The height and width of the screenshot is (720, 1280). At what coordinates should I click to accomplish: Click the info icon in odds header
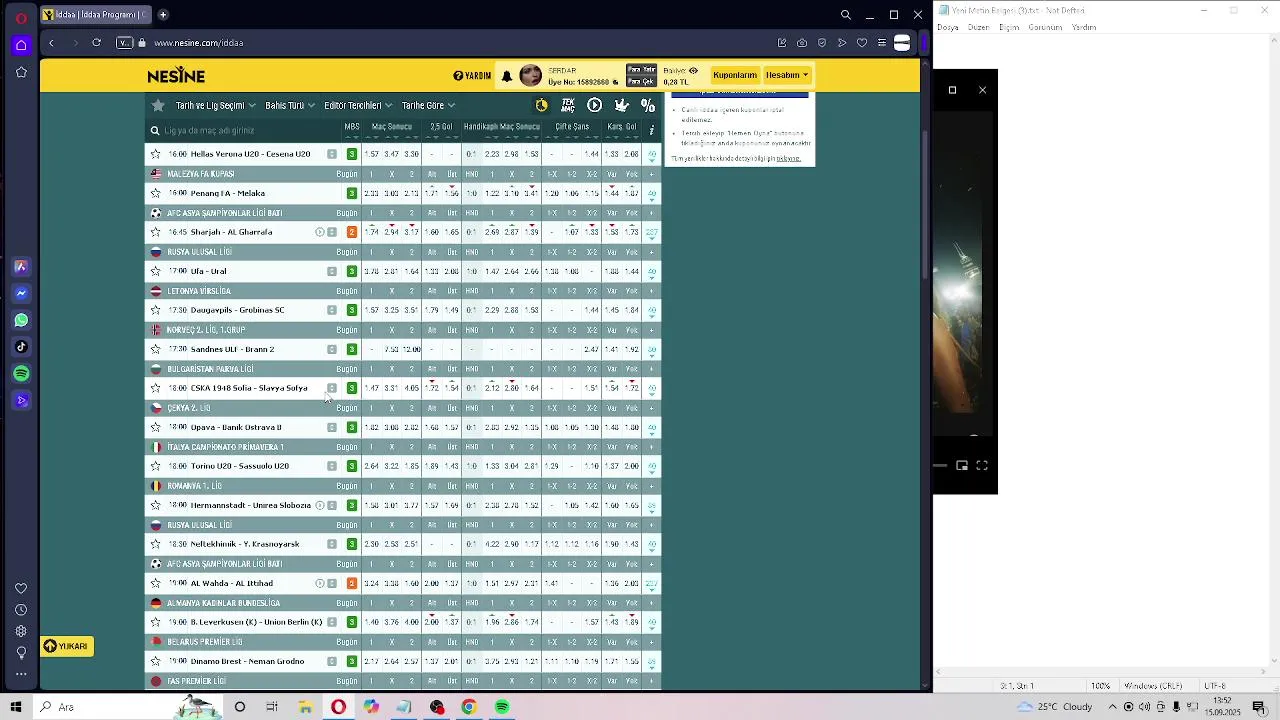pyautogui.click(x=651, y=130)
